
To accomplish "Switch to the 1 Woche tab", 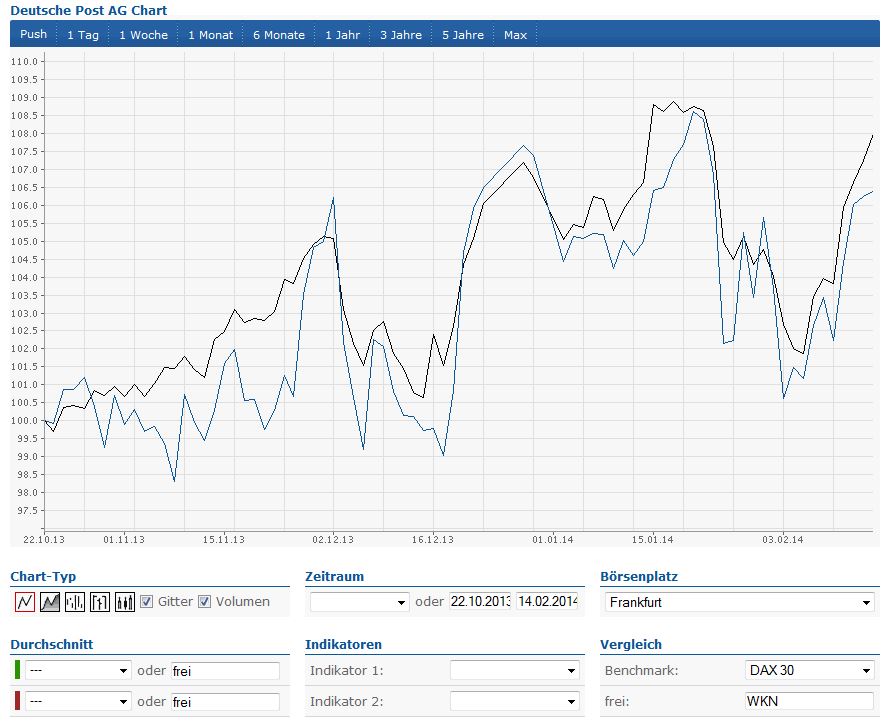I will click(x=143, y=34).
